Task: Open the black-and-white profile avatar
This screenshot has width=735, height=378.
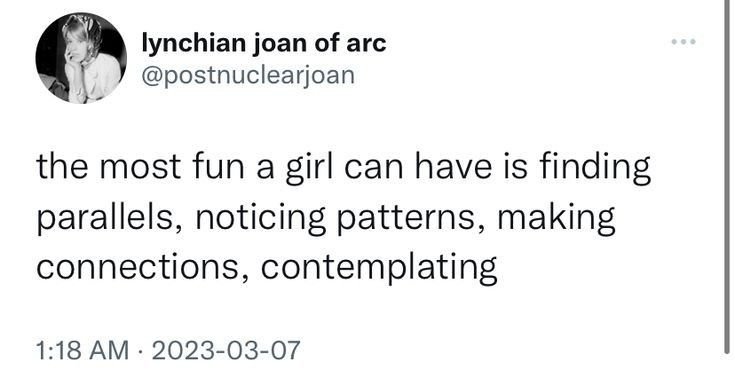Action: point(81,58)
